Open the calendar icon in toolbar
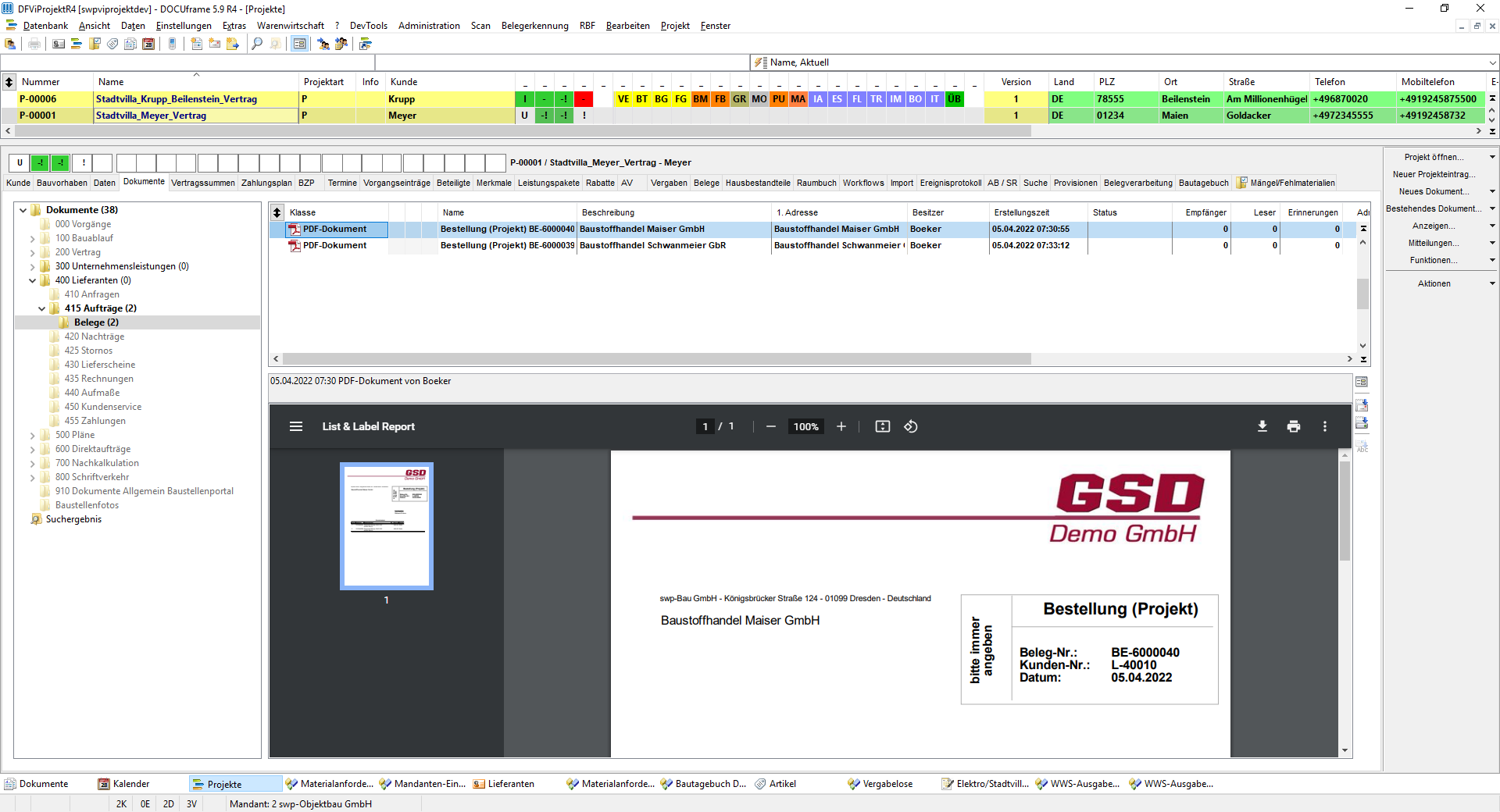Viewport: 1500px width, 812px height. [x=148, y=44]
